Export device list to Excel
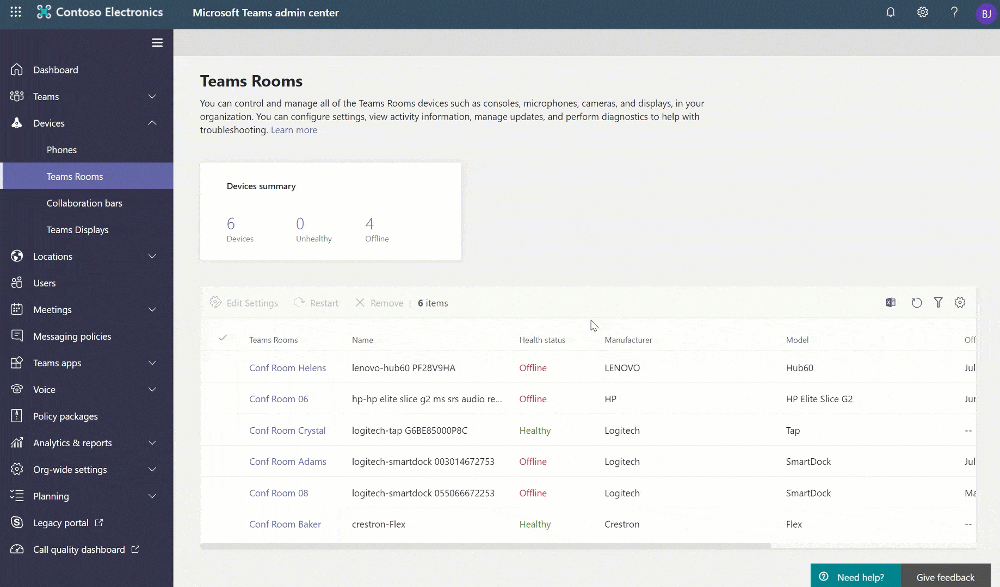The width and height of the screenshot is (1000, 587). 890,303
